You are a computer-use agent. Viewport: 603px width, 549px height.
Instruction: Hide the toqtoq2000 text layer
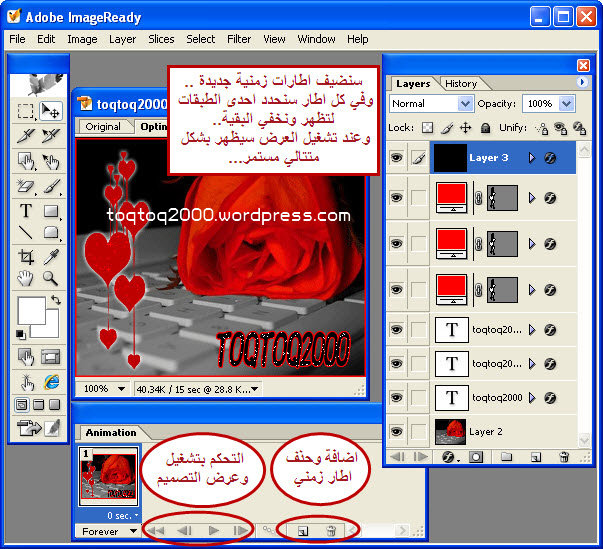397,397
